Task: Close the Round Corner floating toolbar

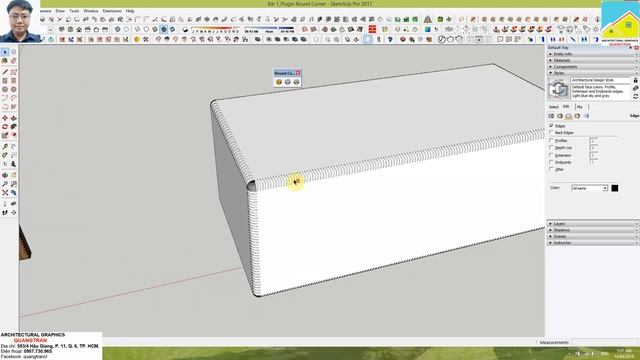Action: (298, 73)
